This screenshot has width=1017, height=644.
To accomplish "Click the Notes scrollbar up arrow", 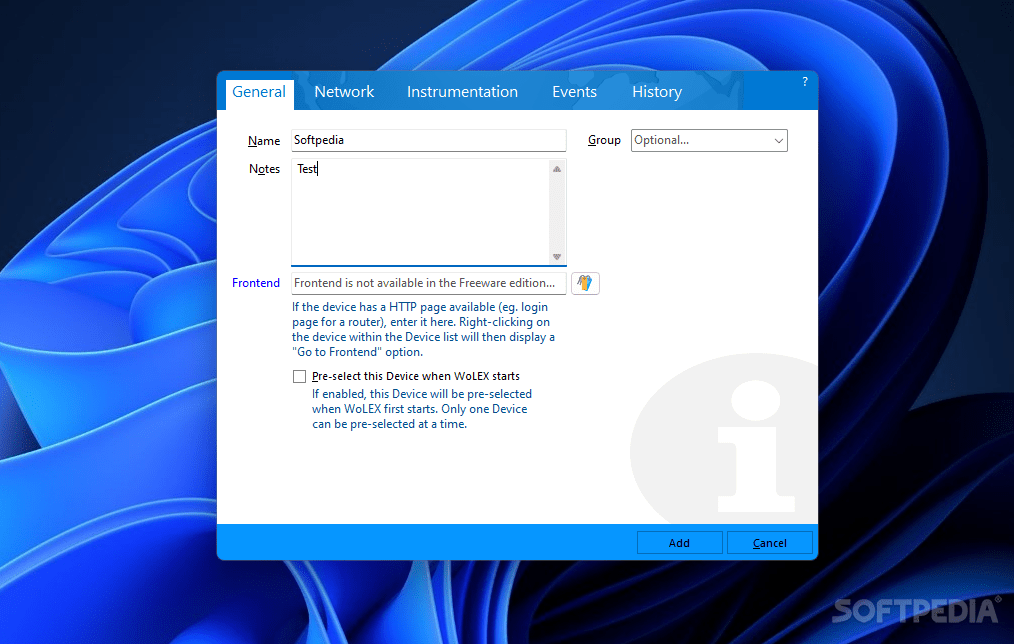I will [557, 169].
